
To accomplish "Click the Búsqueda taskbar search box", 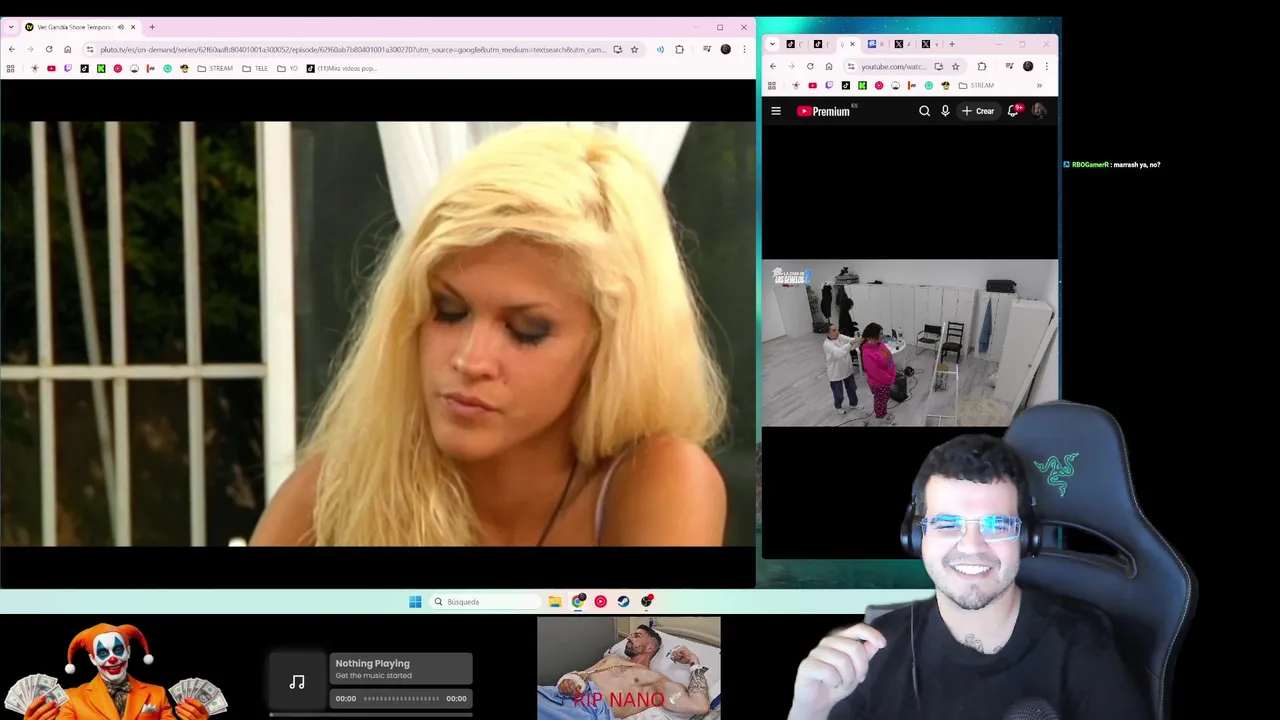I will (487, 601).
